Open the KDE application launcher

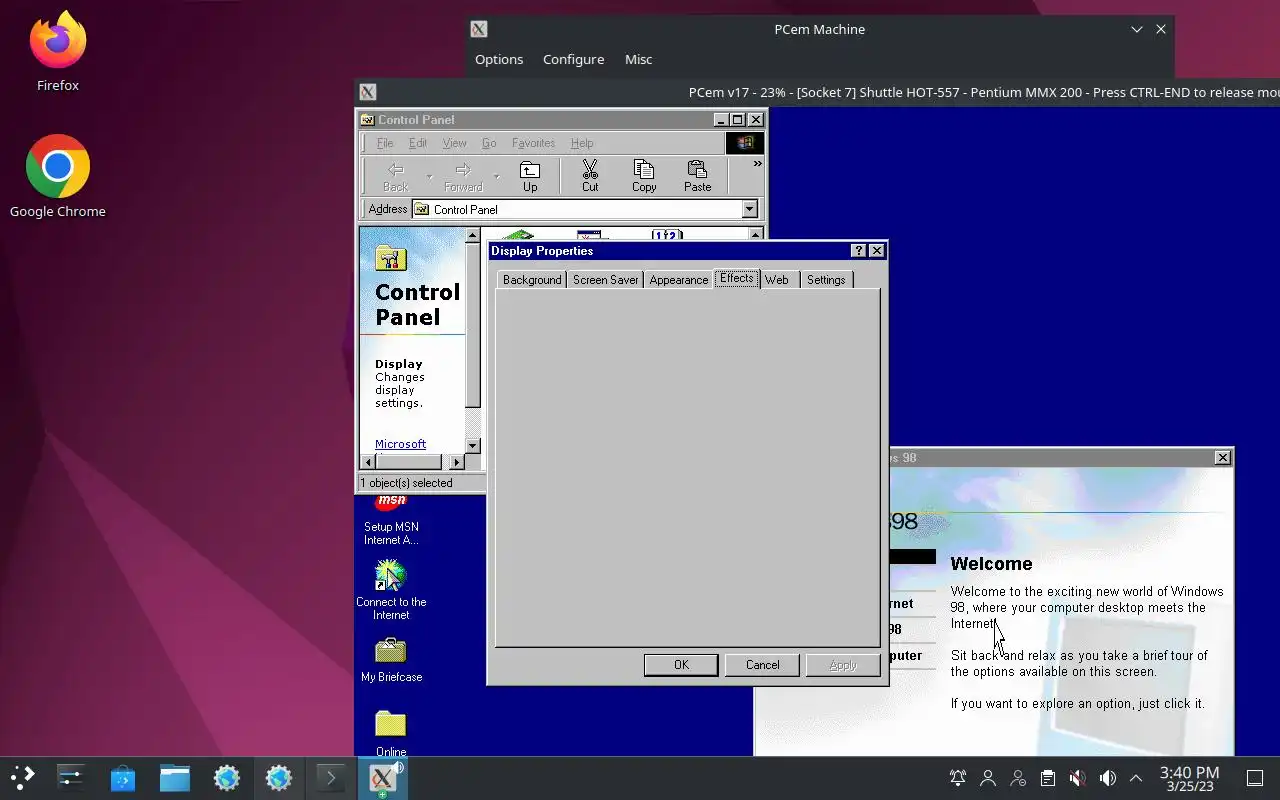click(22, 777)
